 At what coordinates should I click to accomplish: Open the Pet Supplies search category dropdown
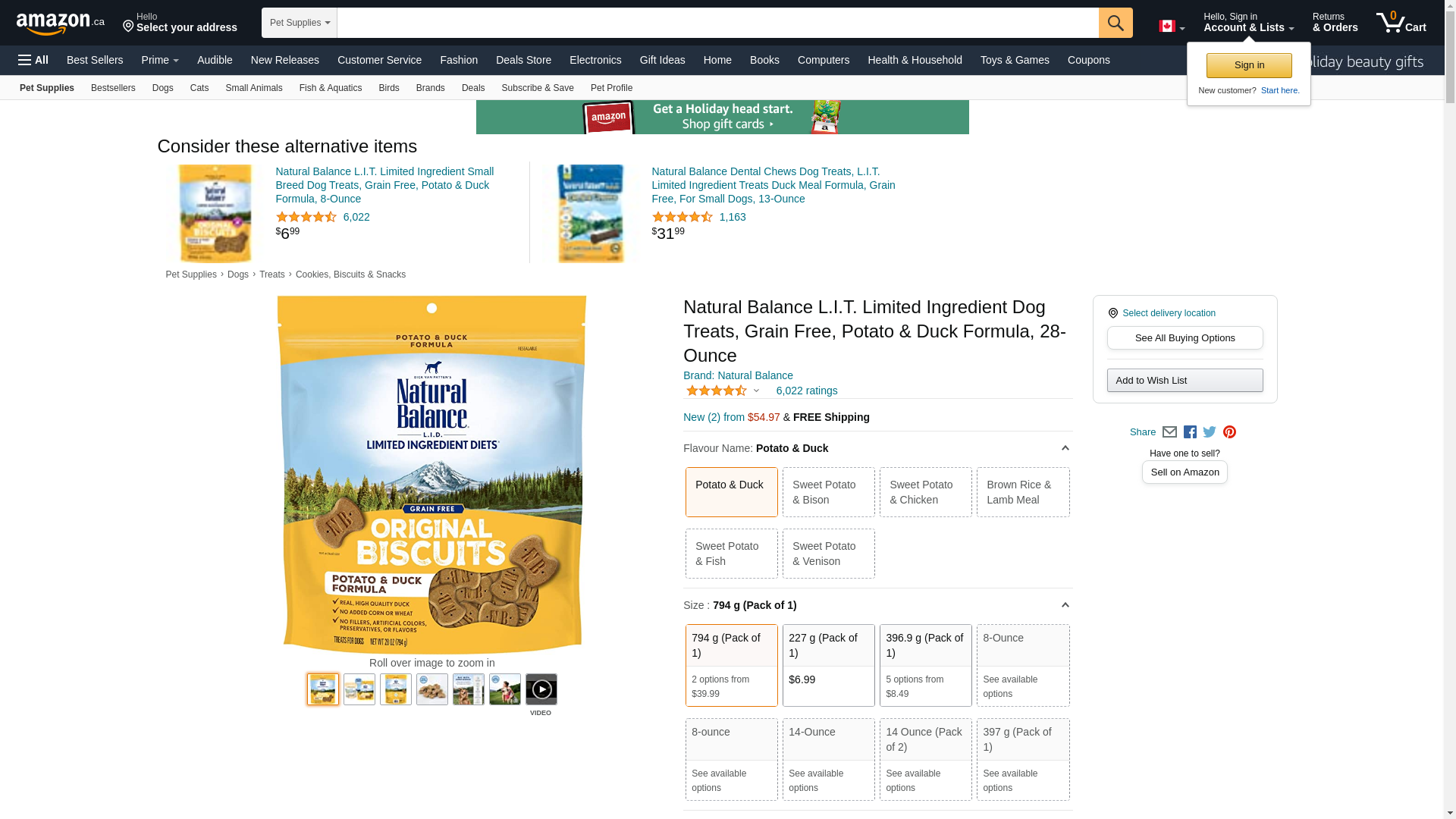click(x=300, y=23)
